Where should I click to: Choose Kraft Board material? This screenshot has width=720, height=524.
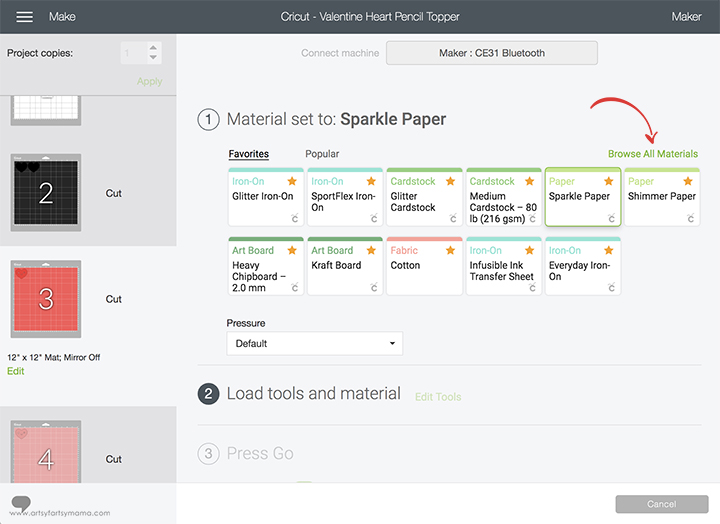(x=345, y=266)
